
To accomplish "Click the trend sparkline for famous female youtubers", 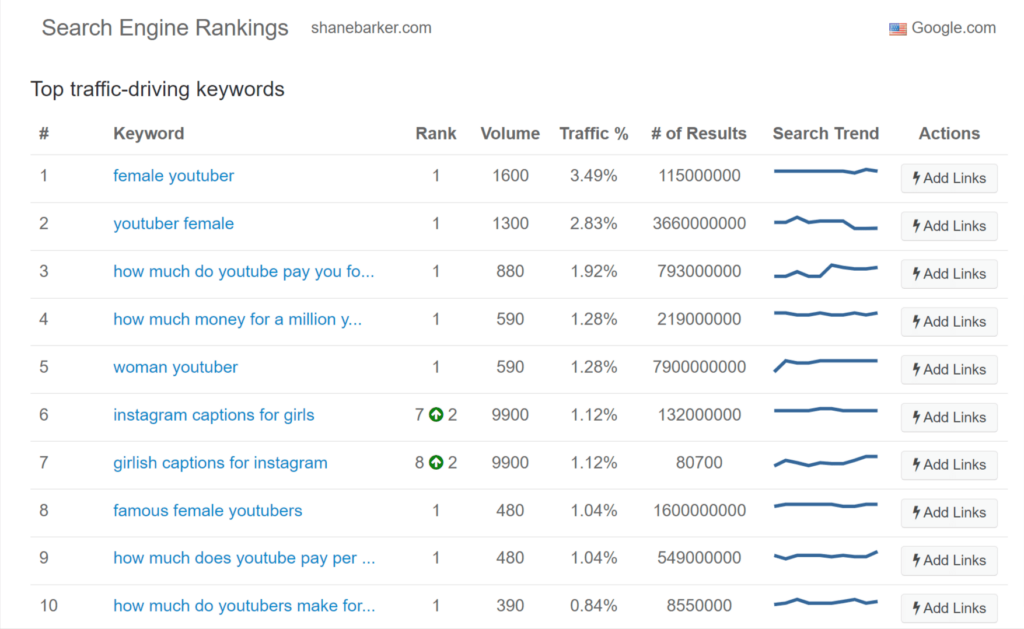I will pos(825,505).
